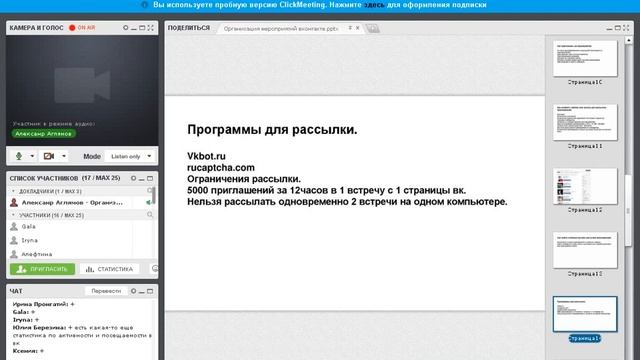Select attendee Алефтина
640x360 pixels.
pos(37,254)
